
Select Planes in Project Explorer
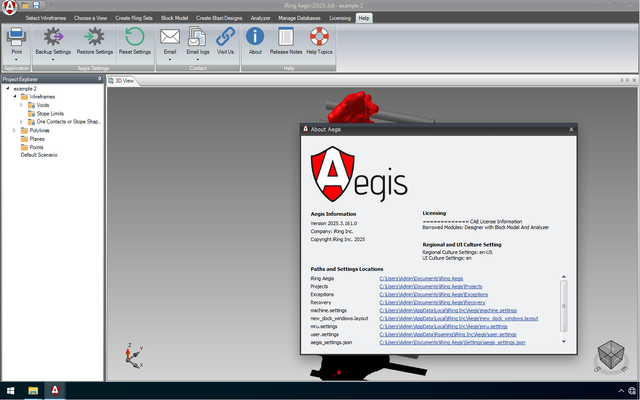pos(37,139)
